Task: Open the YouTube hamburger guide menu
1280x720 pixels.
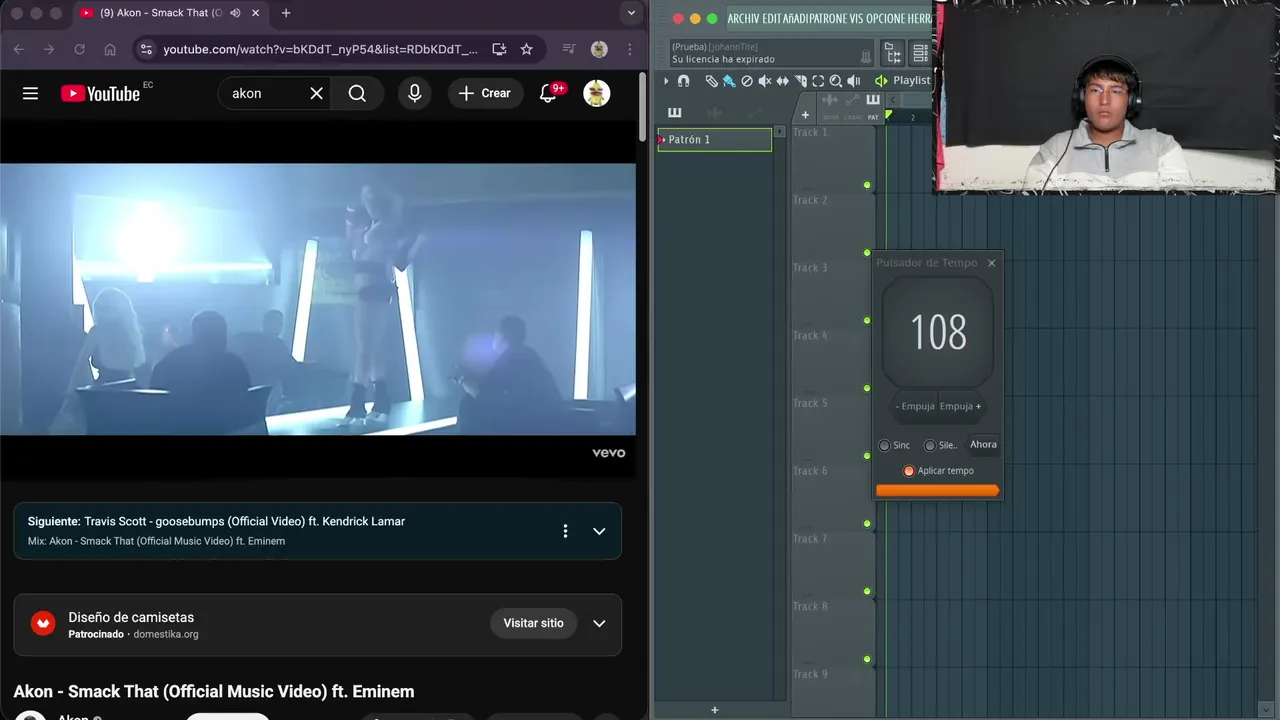Action: coord(30,93)
